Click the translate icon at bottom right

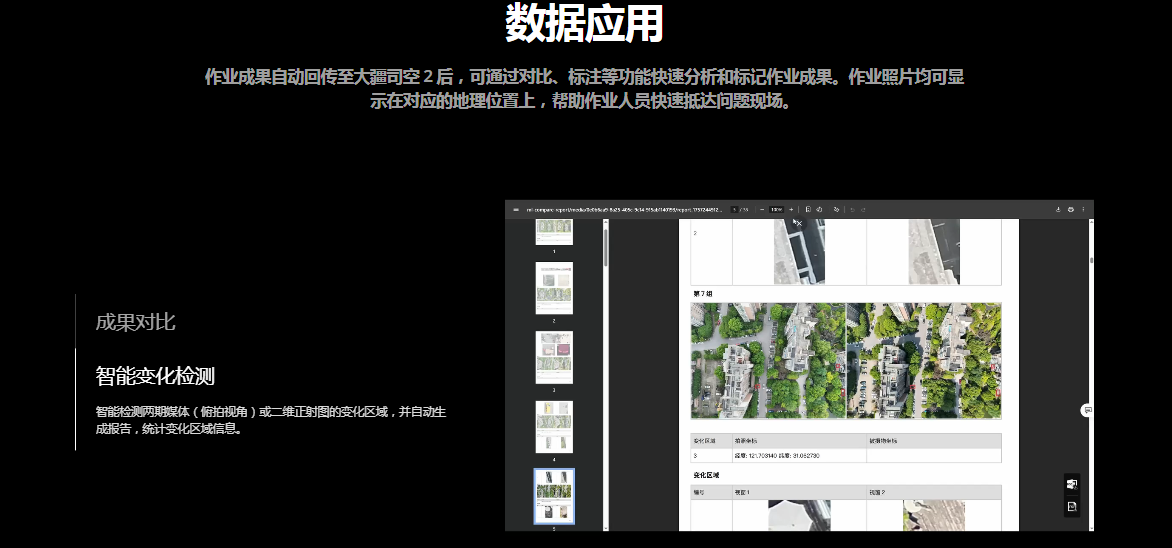click(x=1071, y=484)
